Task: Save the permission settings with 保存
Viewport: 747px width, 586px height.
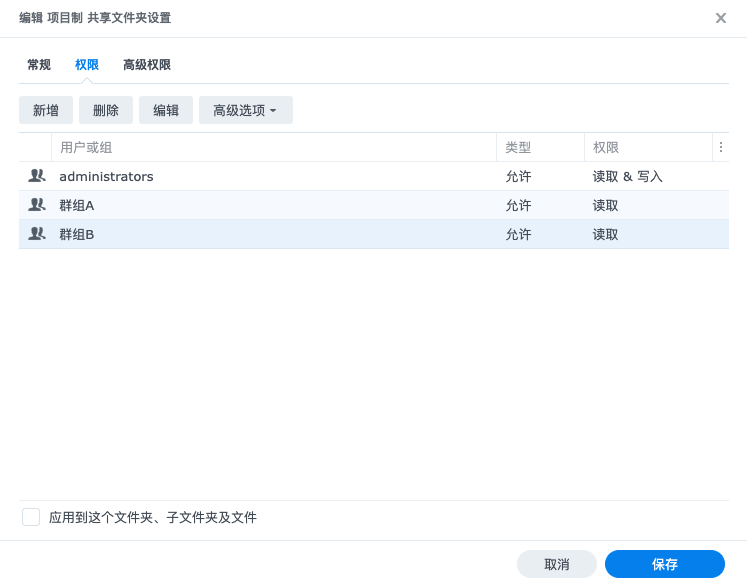Action: coord(664,564)
